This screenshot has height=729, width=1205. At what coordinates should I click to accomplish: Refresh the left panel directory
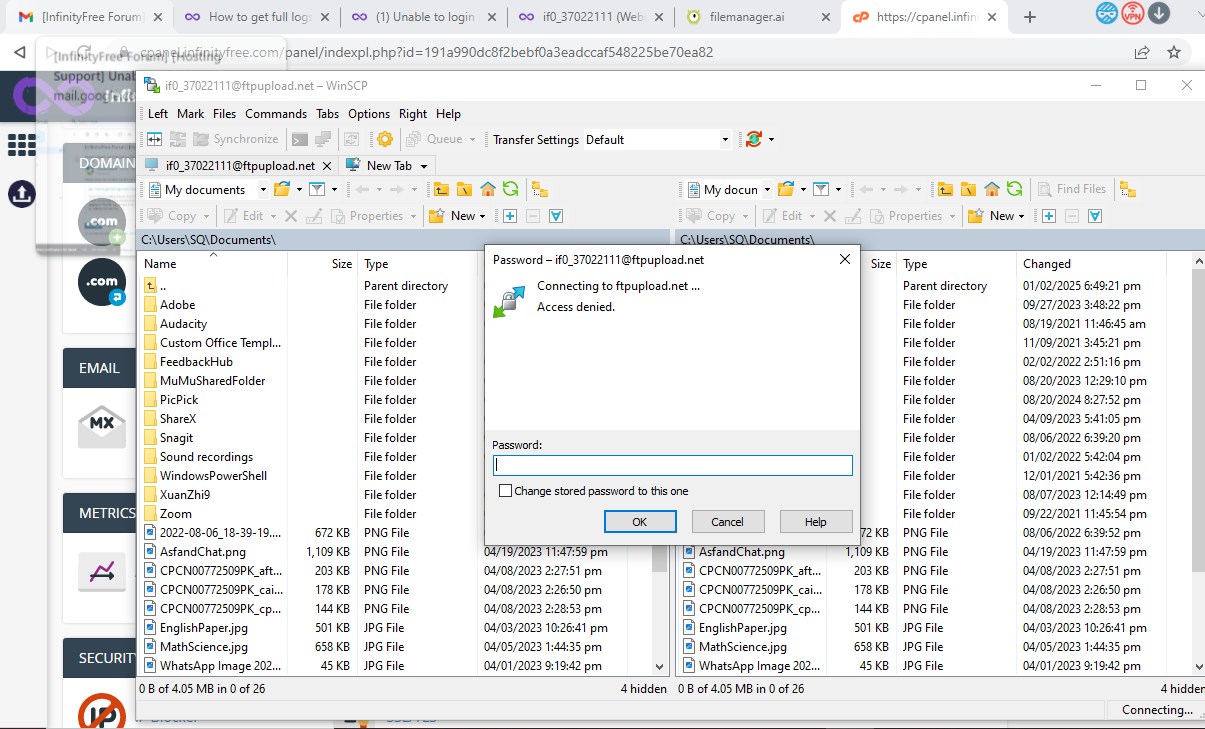click(511, 189)
